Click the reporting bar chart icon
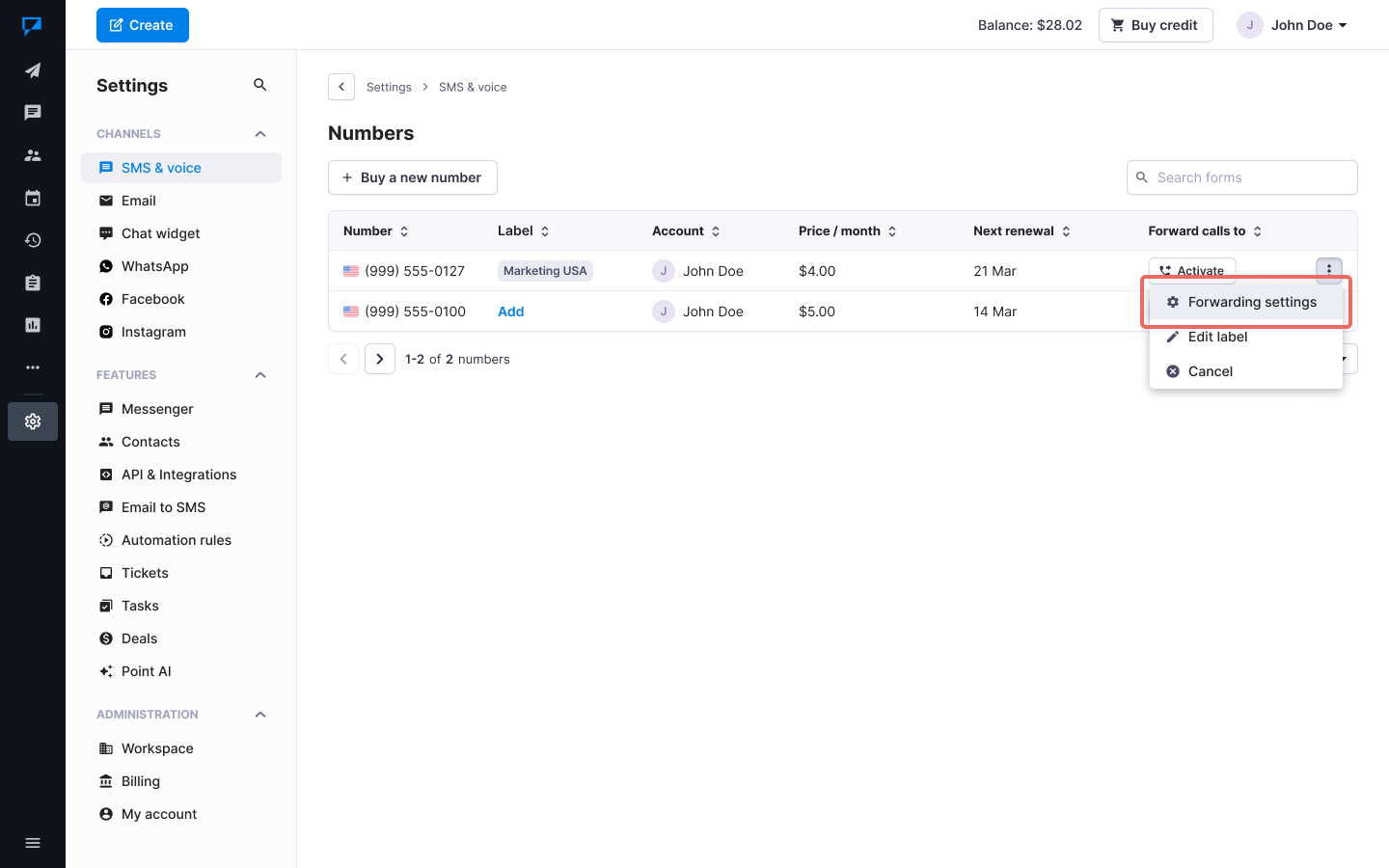The height and width of the screenshot is (868, 1389). click(x=33, y=325)
